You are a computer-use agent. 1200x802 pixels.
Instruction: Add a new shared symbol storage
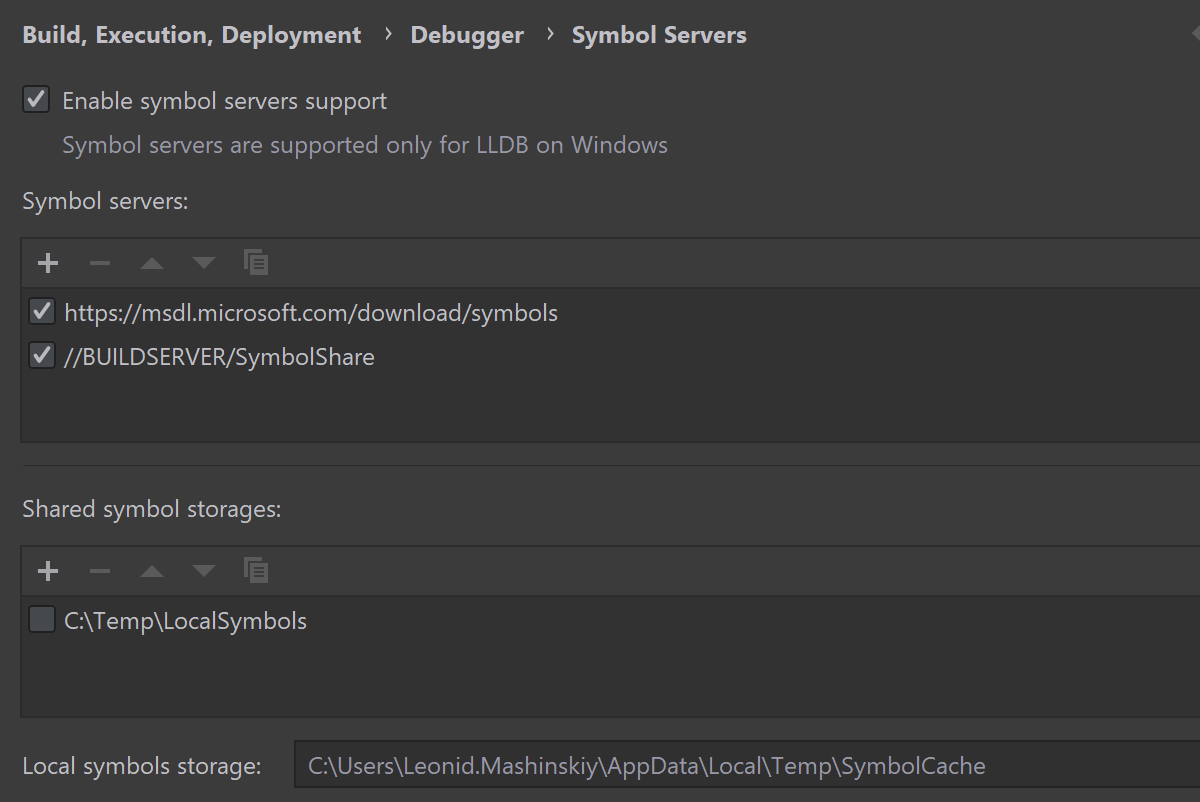tap(47, 571)
